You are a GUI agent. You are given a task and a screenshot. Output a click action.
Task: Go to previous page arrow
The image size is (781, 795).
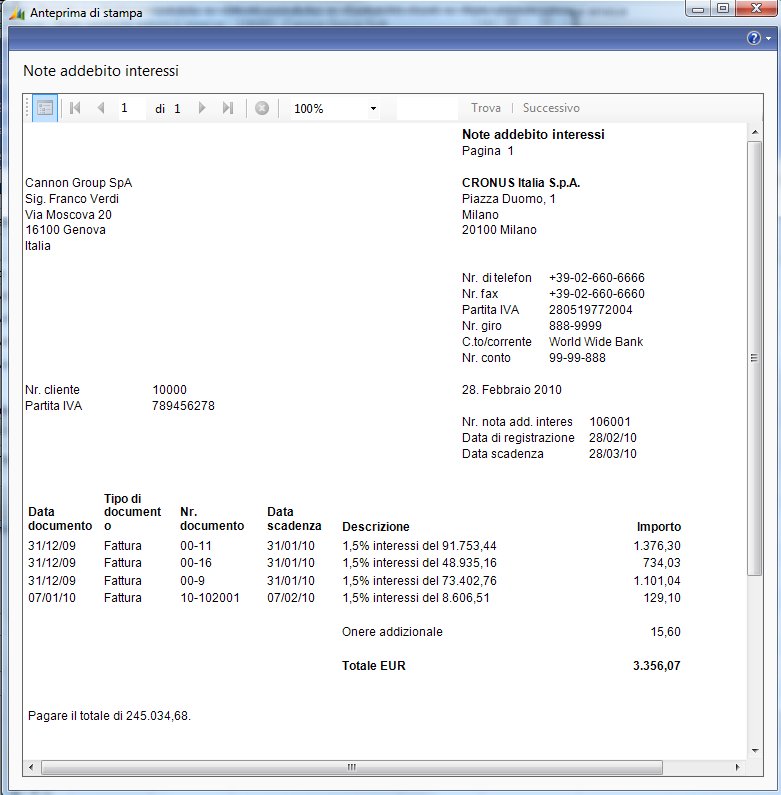pyautogui.click(x=100, y=108)
